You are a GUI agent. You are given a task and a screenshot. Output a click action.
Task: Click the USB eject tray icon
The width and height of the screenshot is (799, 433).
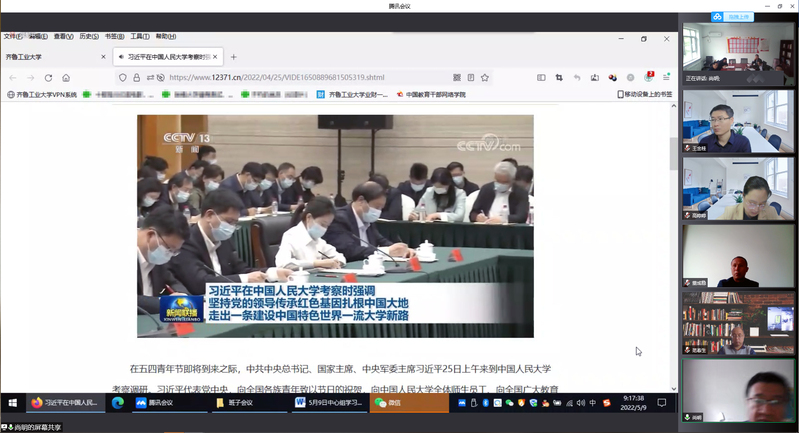[473, 403]
